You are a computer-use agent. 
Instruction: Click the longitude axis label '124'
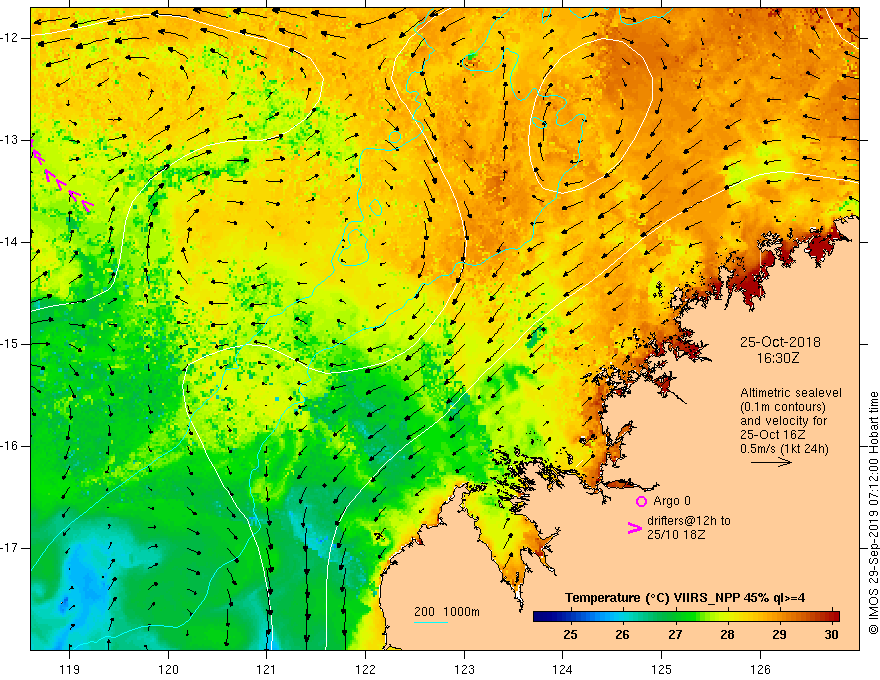[563, 669]
